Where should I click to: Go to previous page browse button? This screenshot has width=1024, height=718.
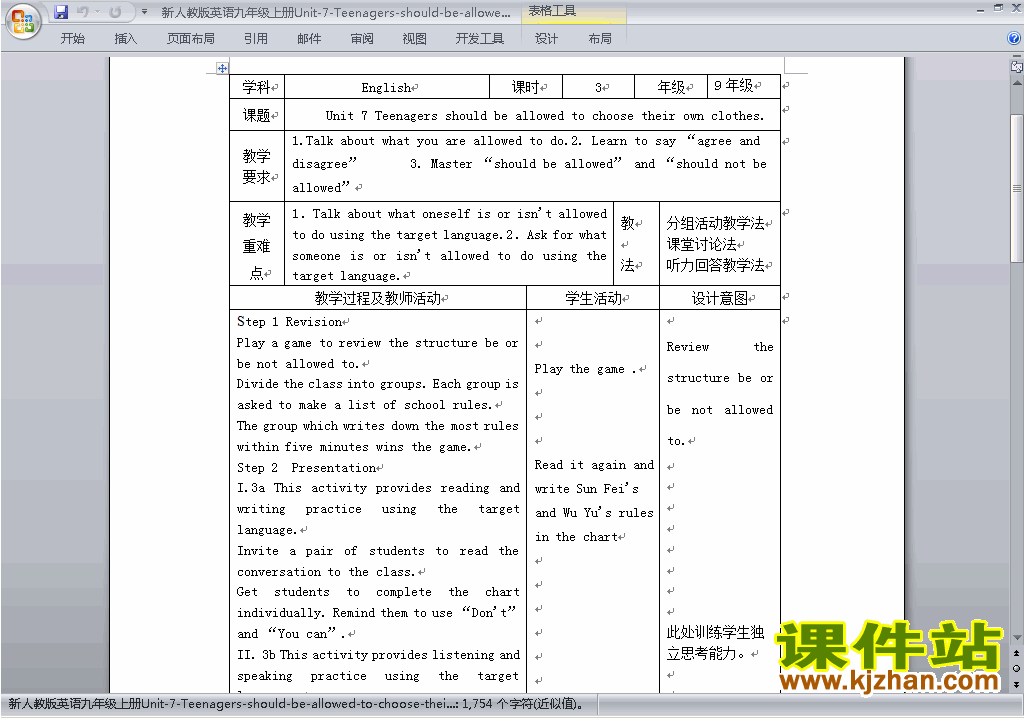pyautogui.click(x=1016, y=653)
